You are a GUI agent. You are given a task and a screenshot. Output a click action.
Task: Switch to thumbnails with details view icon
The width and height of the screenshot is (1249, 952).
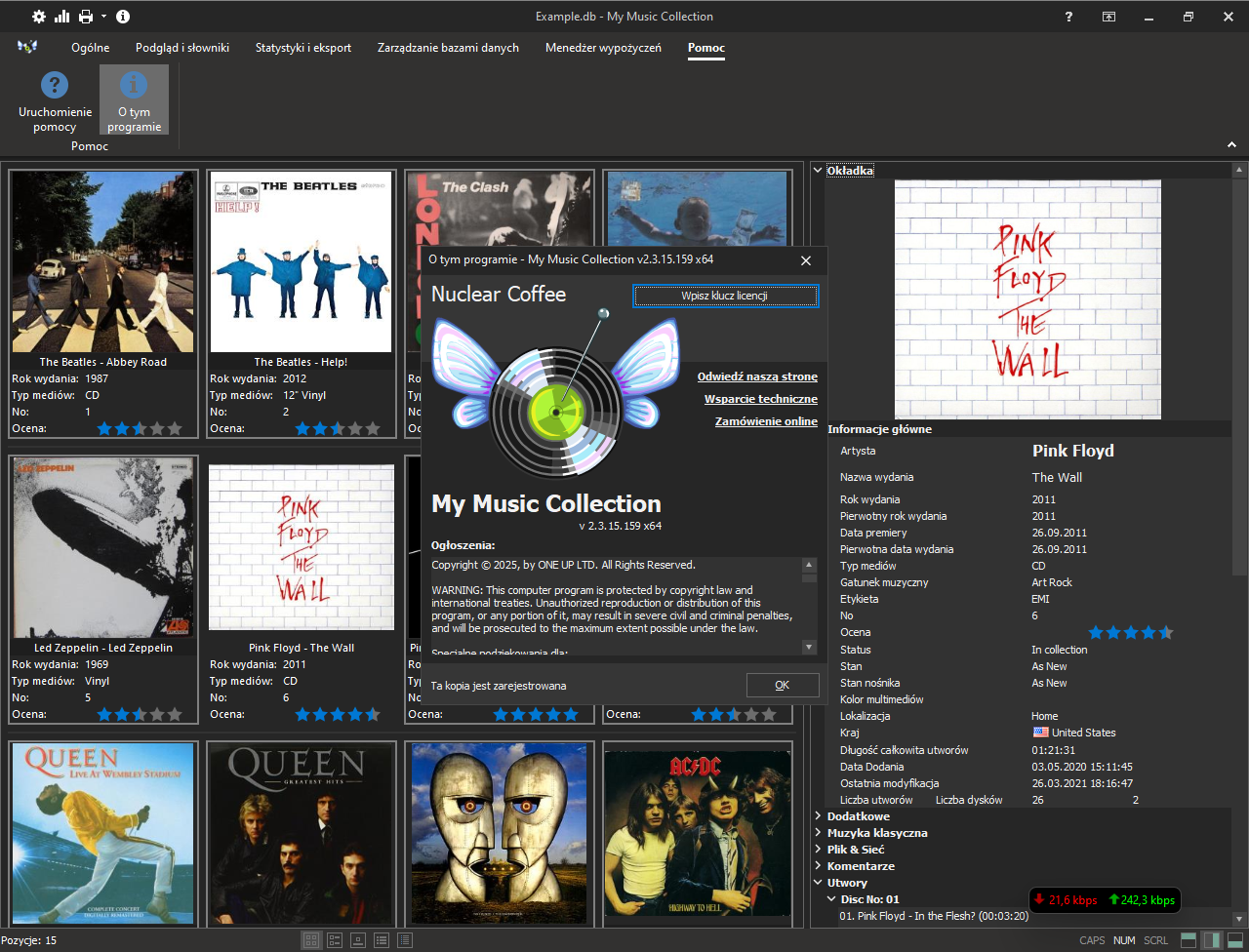[x=335, y=940]
